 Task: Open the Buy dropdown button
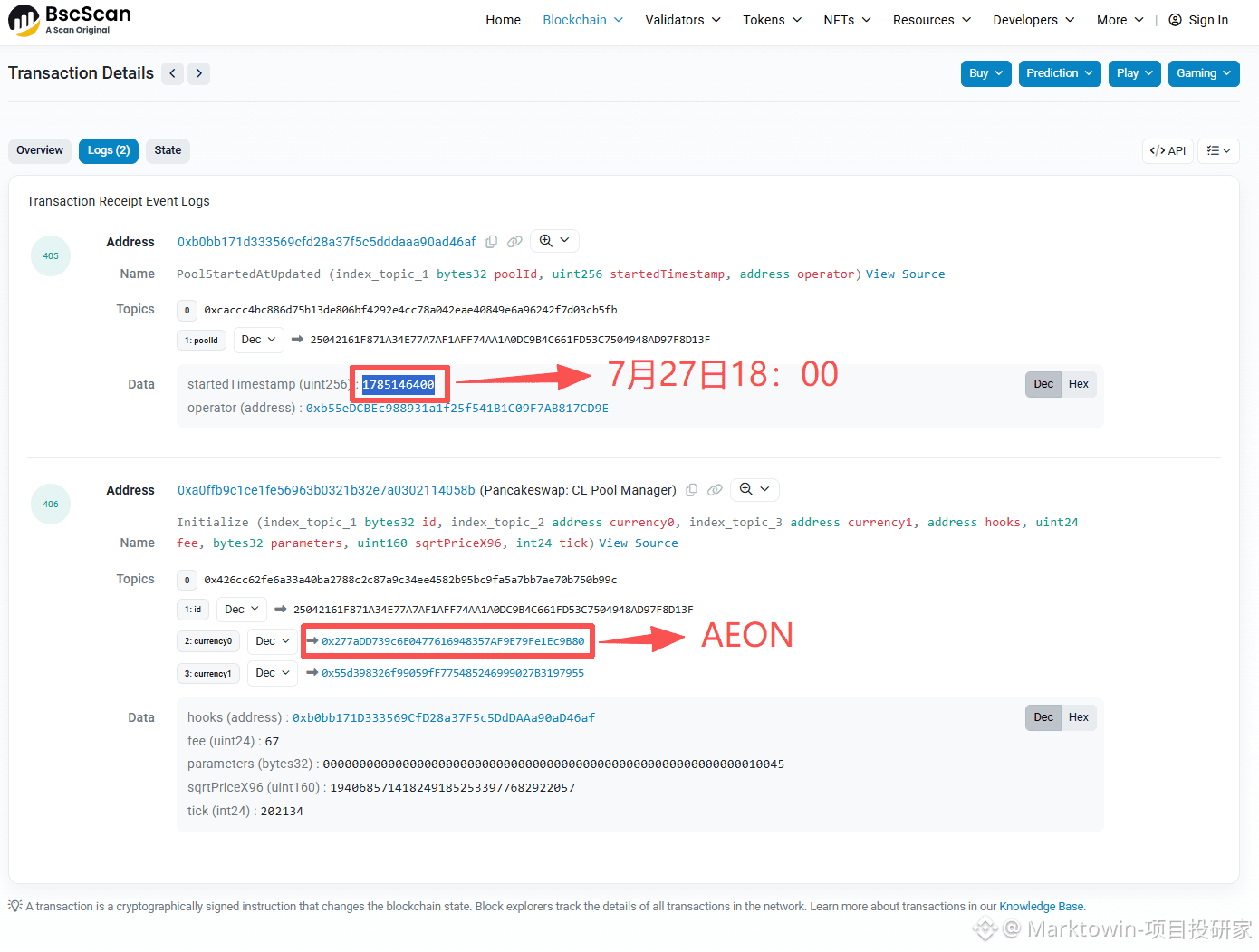986,73
